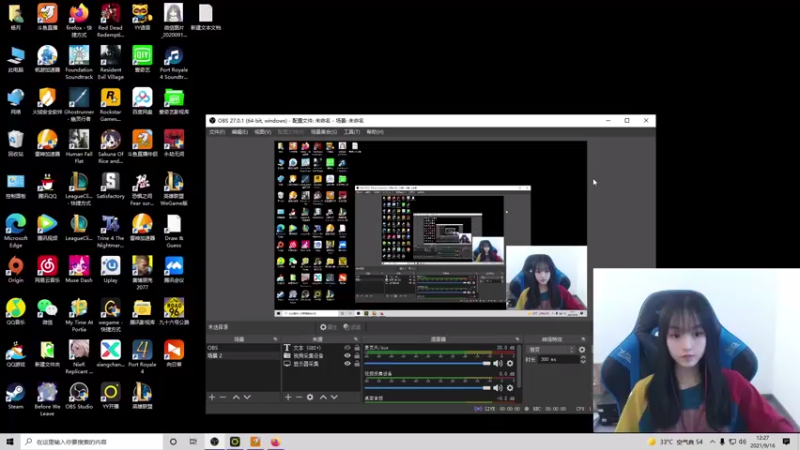Click the volume slider of the first mixer channel

428,363
